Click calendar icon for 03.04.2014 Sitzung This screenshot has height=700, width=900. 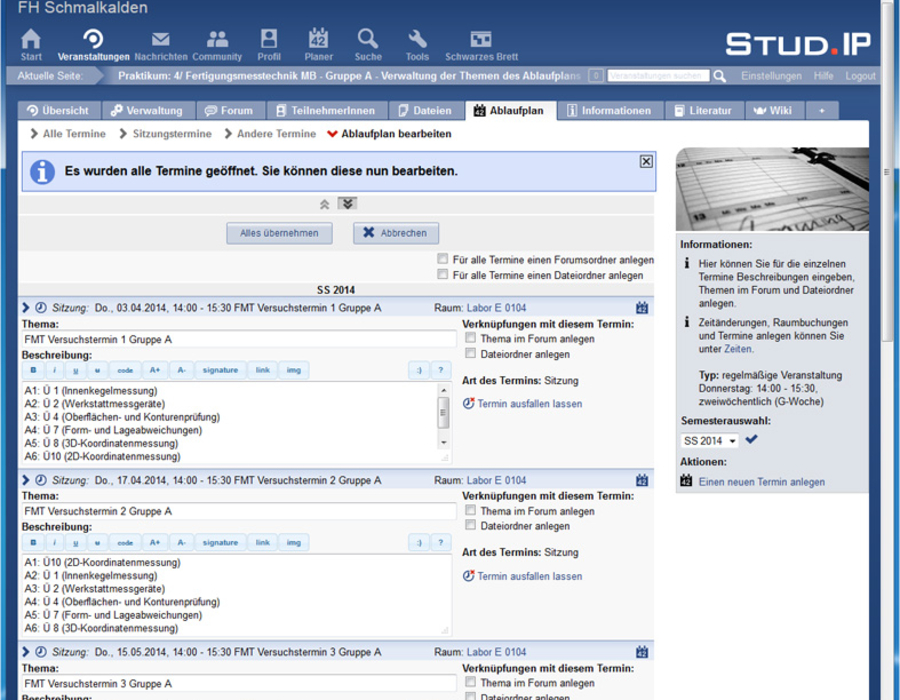point(642,308)
